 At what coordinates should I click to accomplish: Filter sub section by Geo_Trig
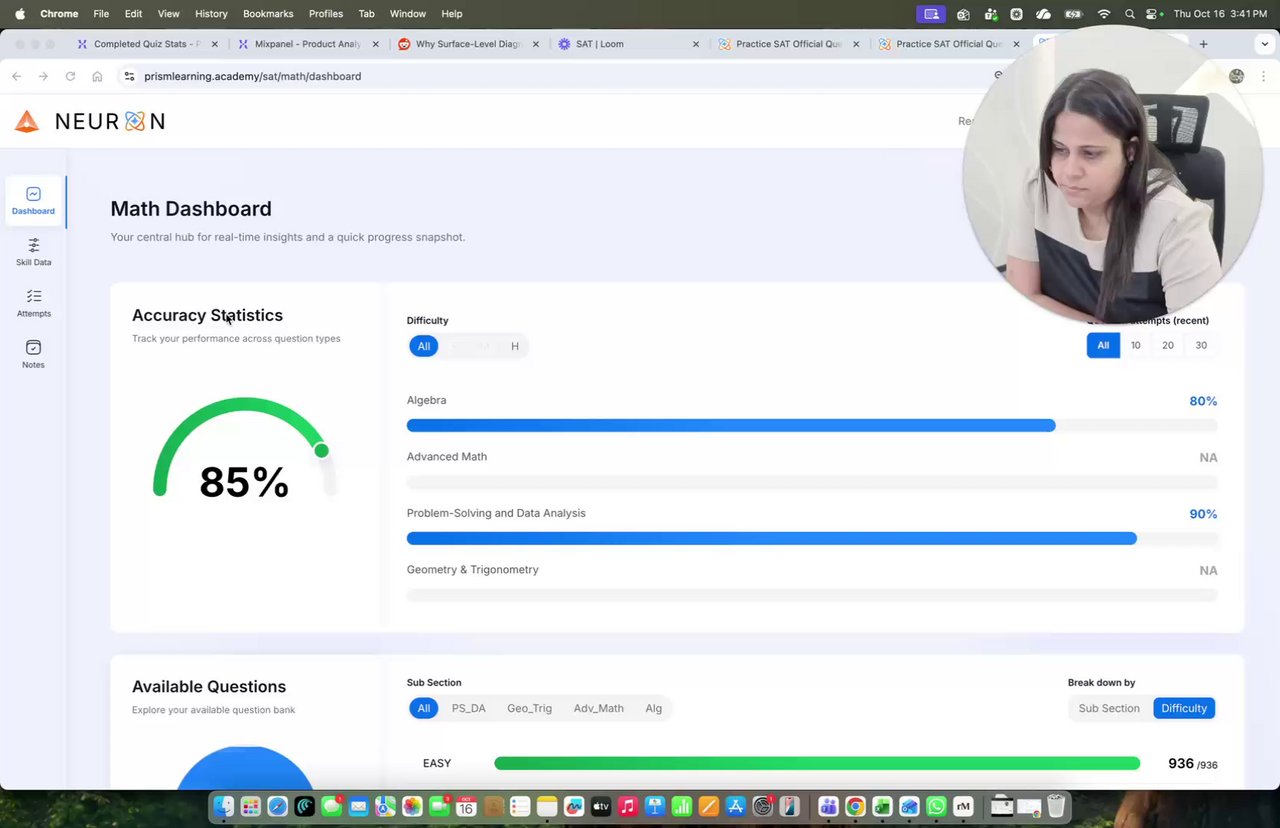[529, 708]
